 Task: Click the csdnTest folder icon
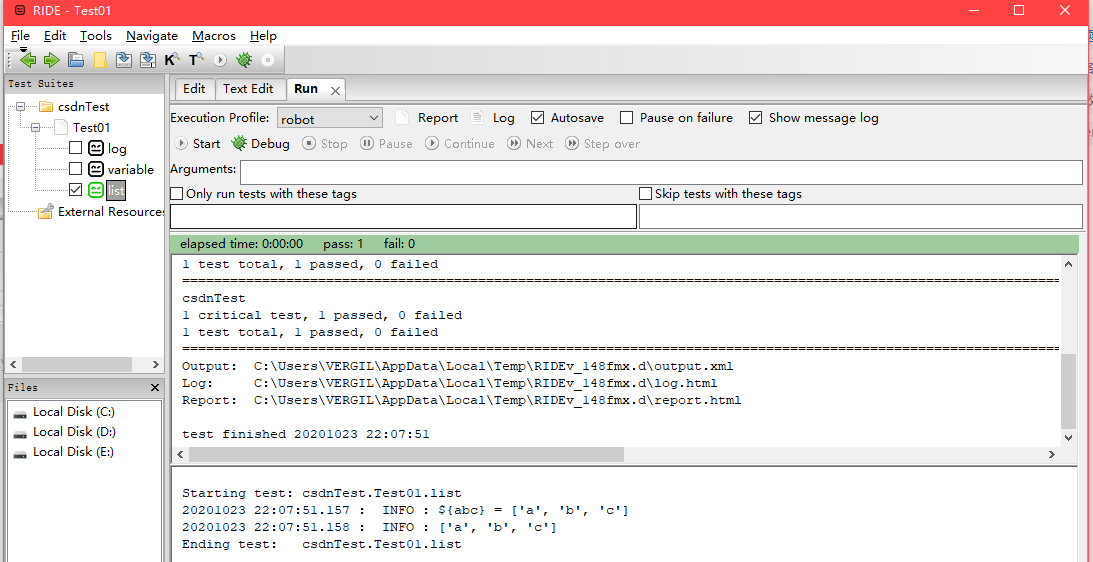(46, 107)
